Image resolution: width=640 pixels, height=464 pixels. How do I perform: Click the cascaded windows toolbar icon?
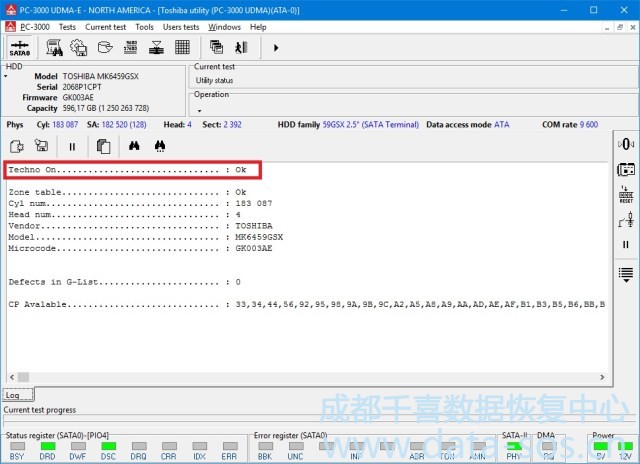[x=217, y=47]
